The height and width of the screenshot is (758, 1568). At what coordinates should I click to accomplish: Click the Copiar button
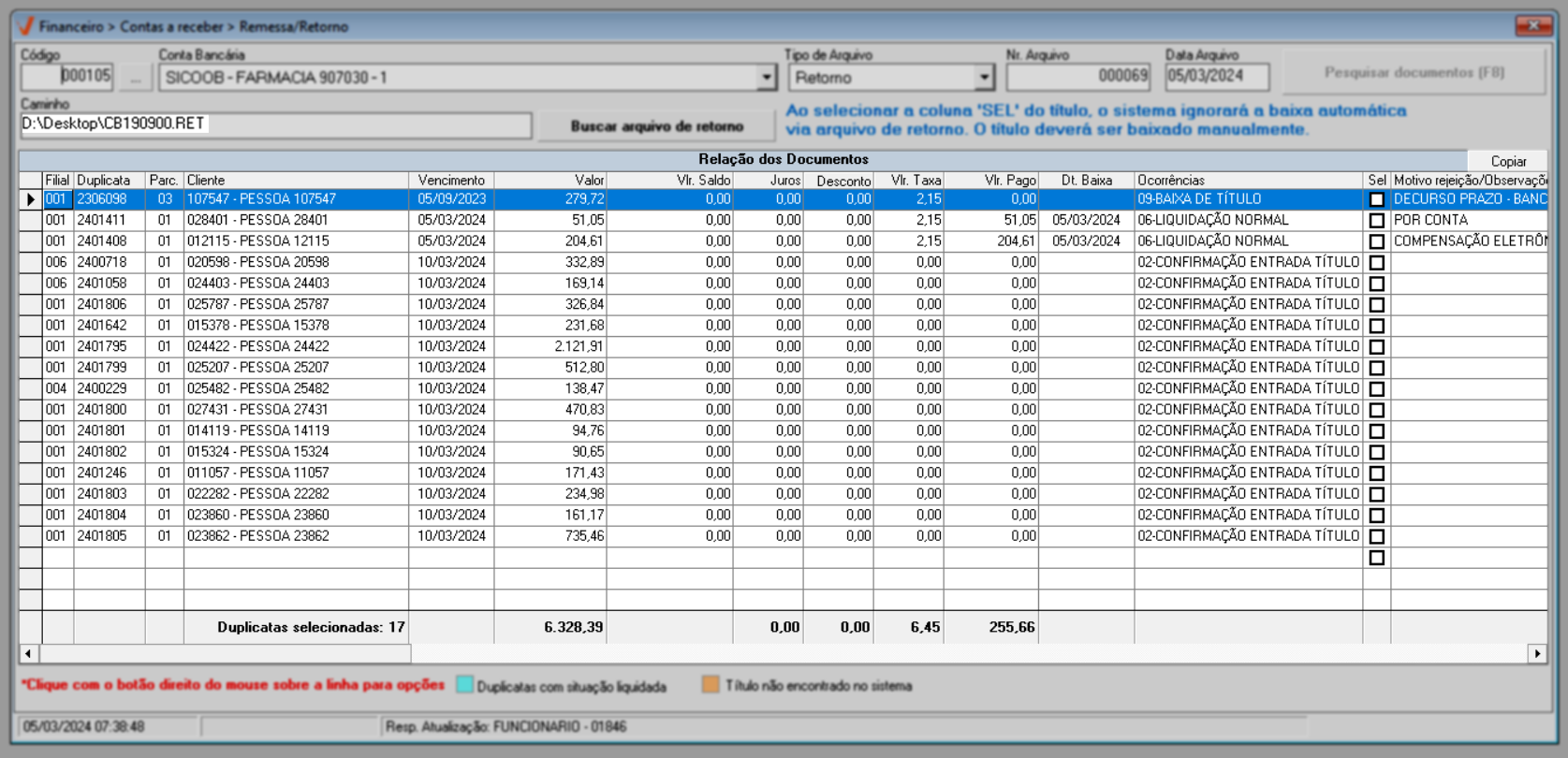click(x=1507, y=161)
